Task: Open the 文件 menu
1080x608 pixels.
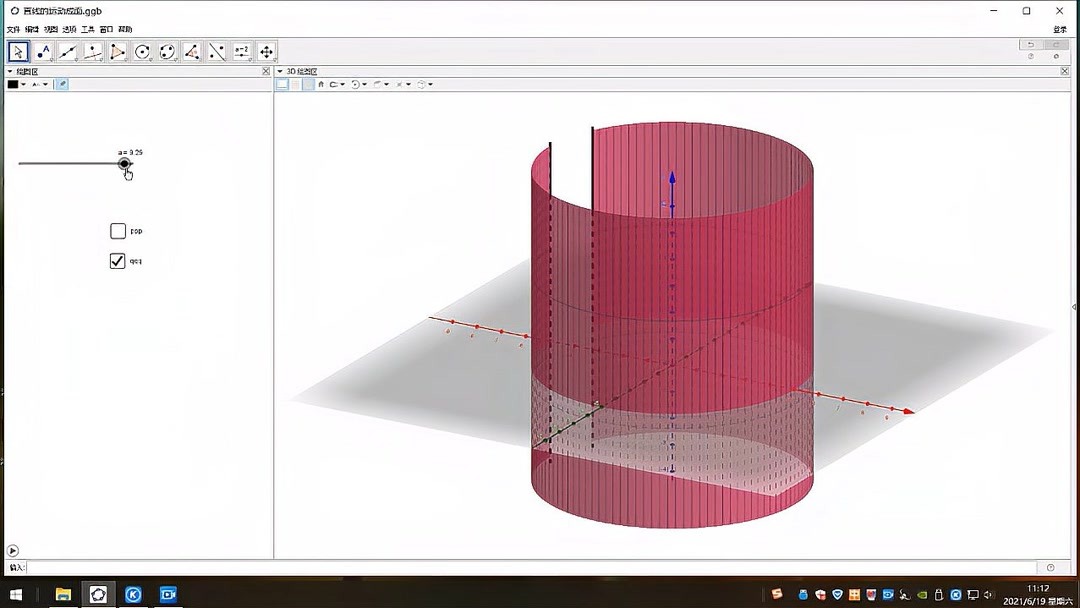Action: tap(15, 30)
